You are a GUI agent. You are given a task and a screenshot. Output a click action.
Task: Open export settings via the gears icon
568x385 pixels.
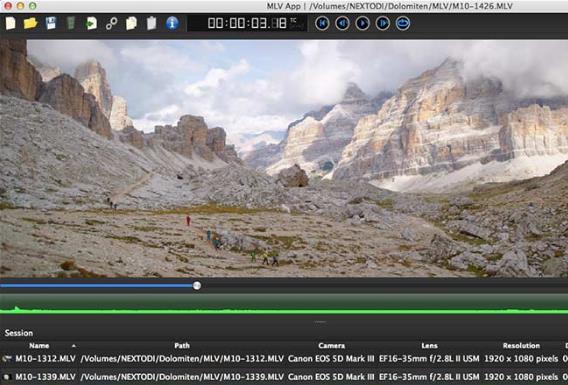pos(112,24)
